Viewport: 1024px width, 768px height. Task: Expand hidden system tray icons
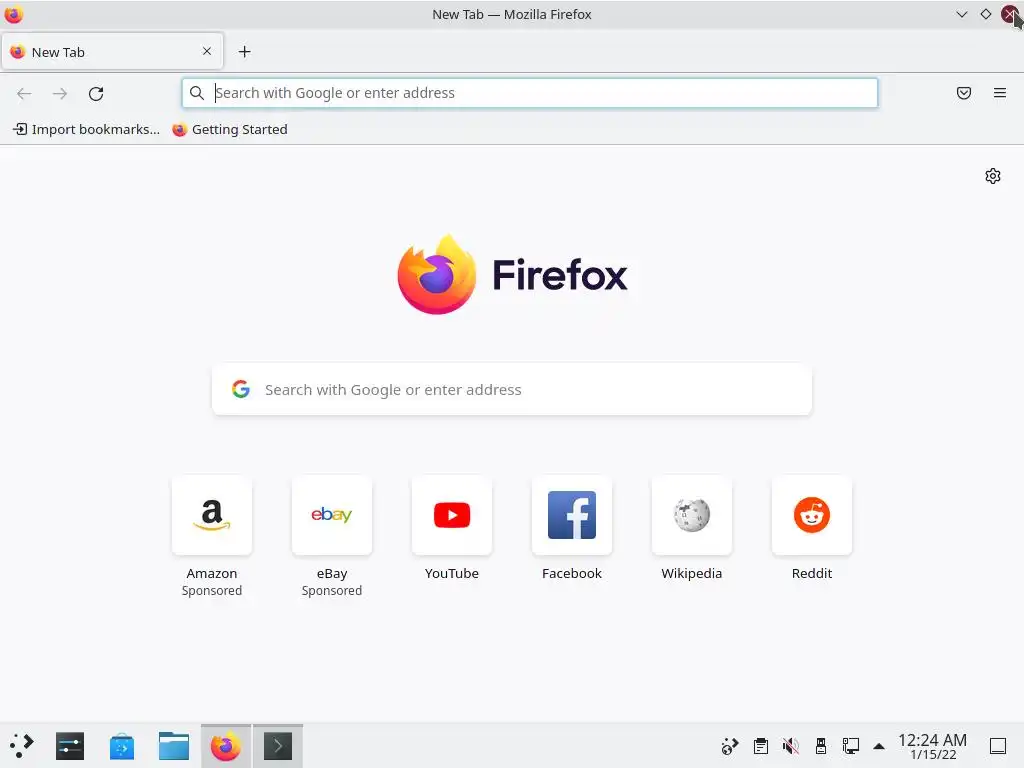[879, 746]
